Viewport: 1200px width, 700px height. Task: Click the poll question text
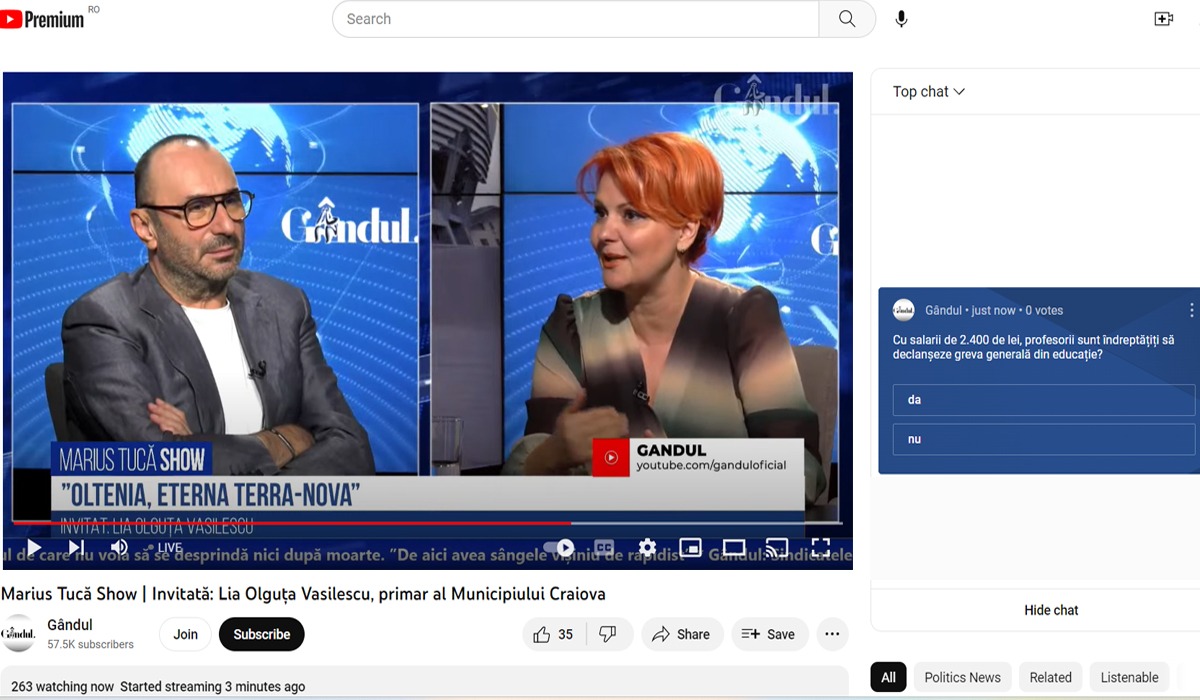click(x=1033, y=347)
